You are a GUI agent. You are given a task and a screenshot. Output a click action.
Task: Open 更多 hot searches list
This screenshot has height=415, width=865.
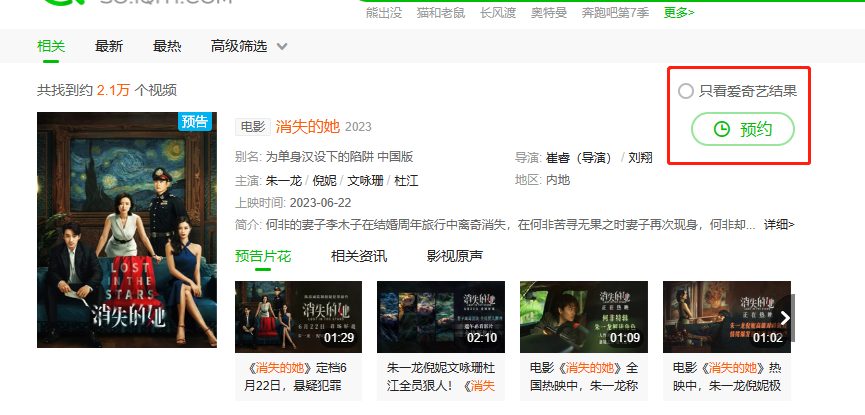678,12
